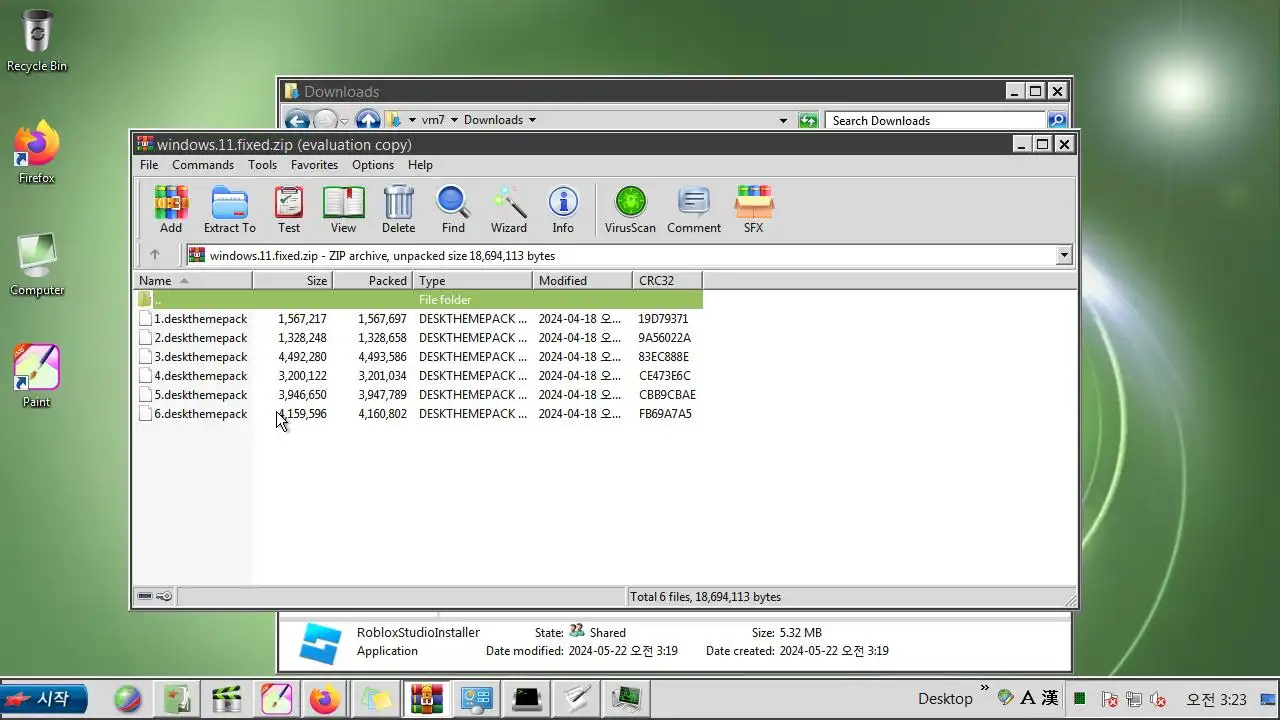Click CRC32 value 19D79371

coord(663,319)
